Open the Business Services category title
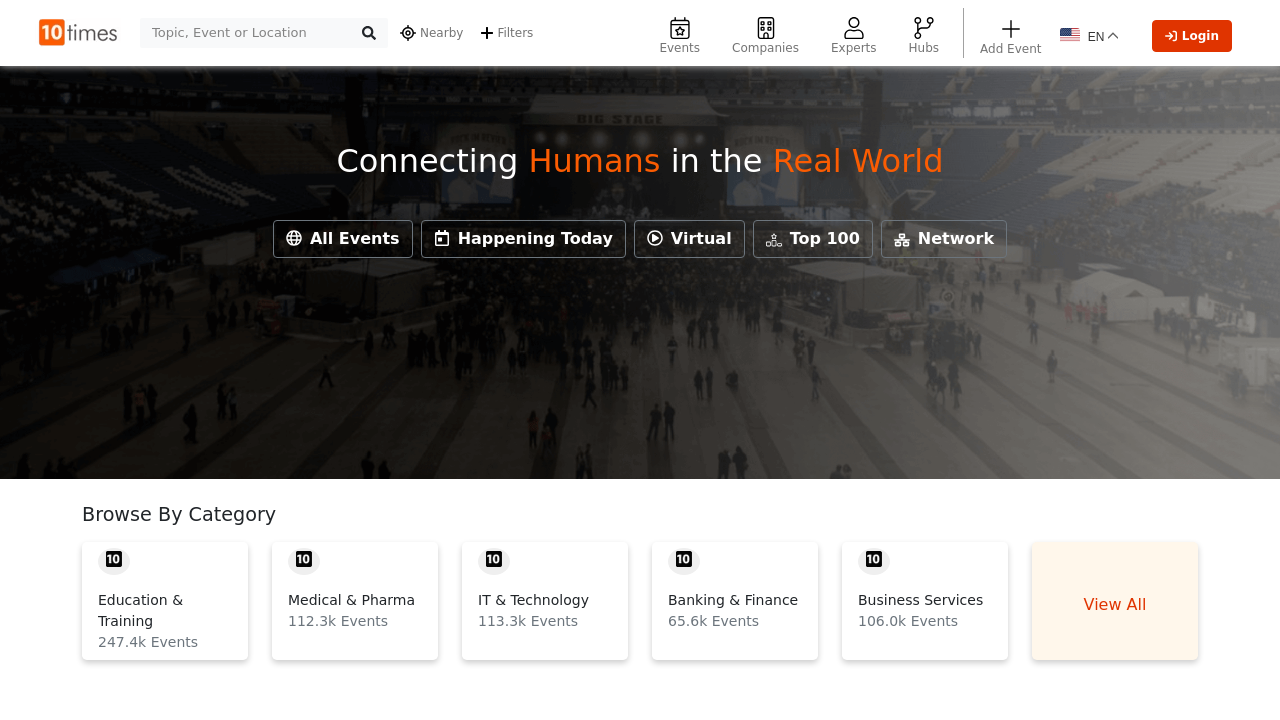 [920, 600]
